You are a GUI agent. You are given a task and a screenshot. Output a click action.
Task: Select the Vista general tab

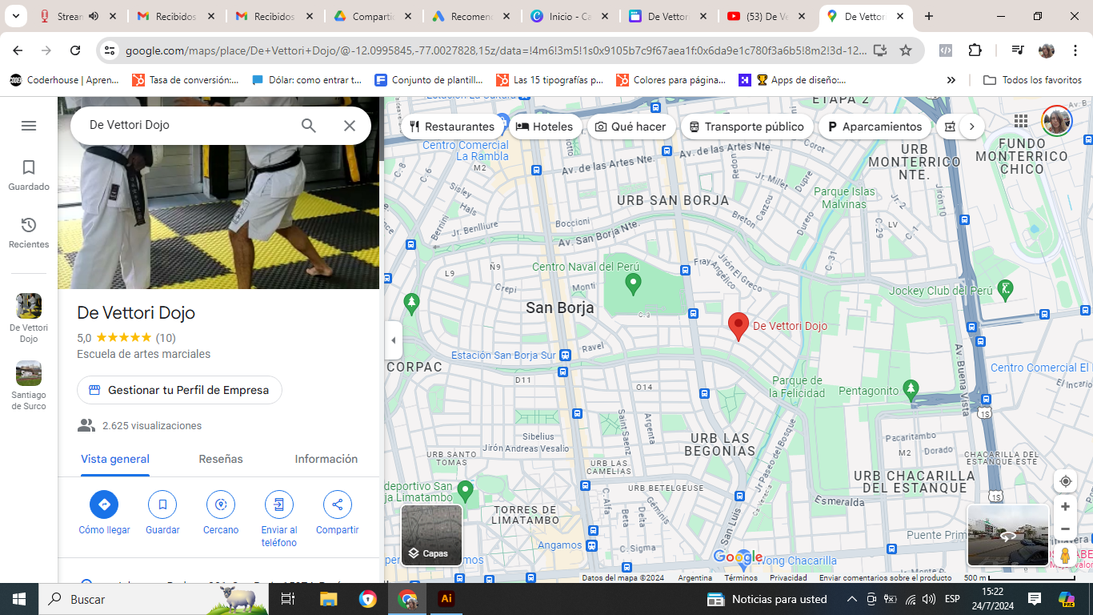click(x=115, y=459)
